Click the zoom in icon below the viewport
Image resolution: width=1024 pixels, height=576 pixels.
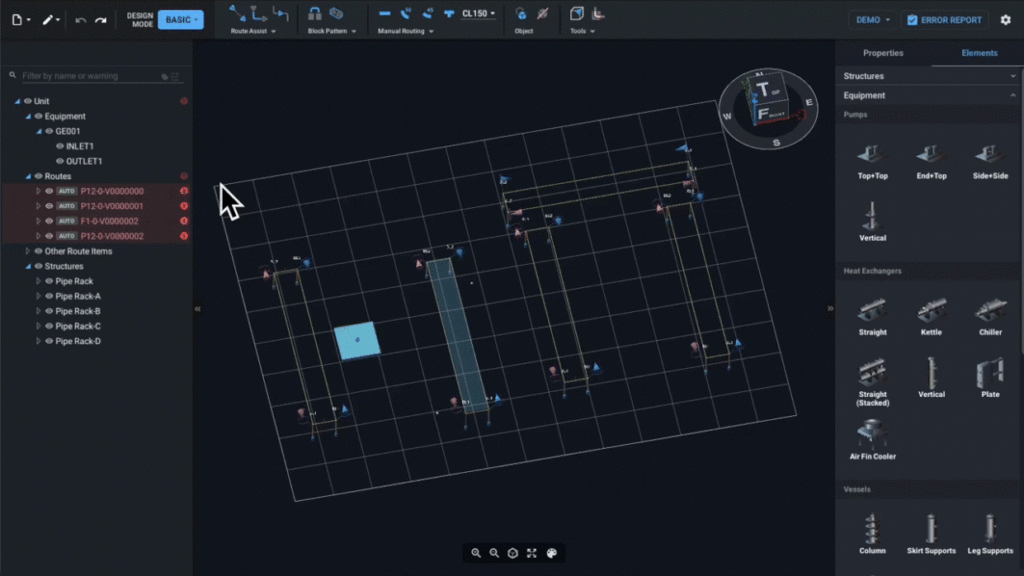pyautogui.click(x=476, y=553)
